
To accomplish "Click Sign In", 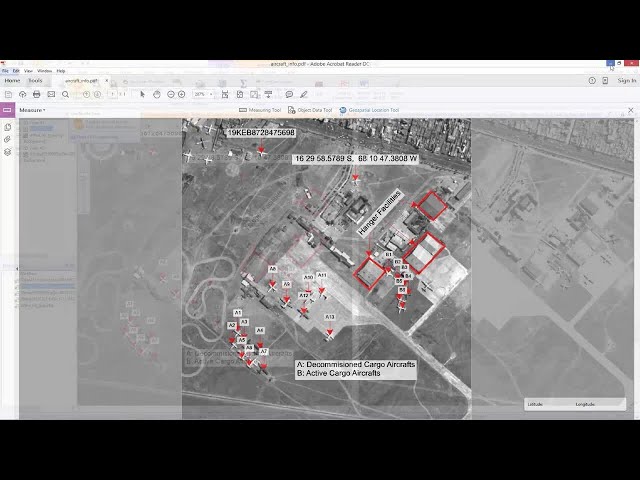I will [627, 81].
